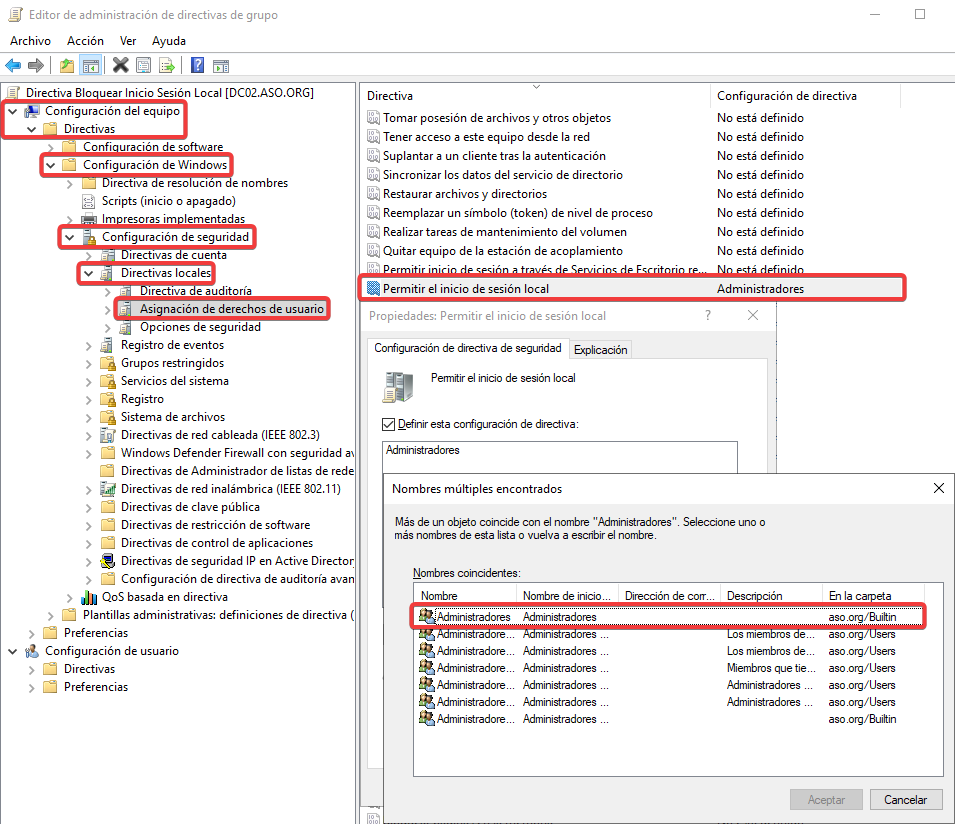Click the Delete X toolbar icon

click(x=121, y=66)
